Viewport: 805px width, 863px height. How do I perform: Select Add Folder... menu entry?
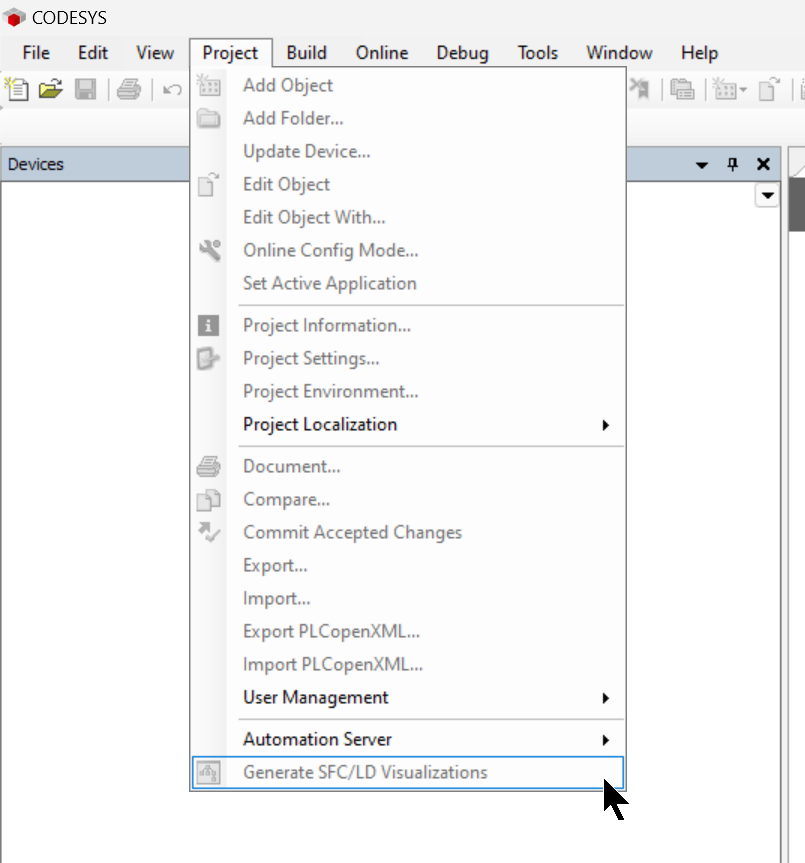(x=408, y=118)
